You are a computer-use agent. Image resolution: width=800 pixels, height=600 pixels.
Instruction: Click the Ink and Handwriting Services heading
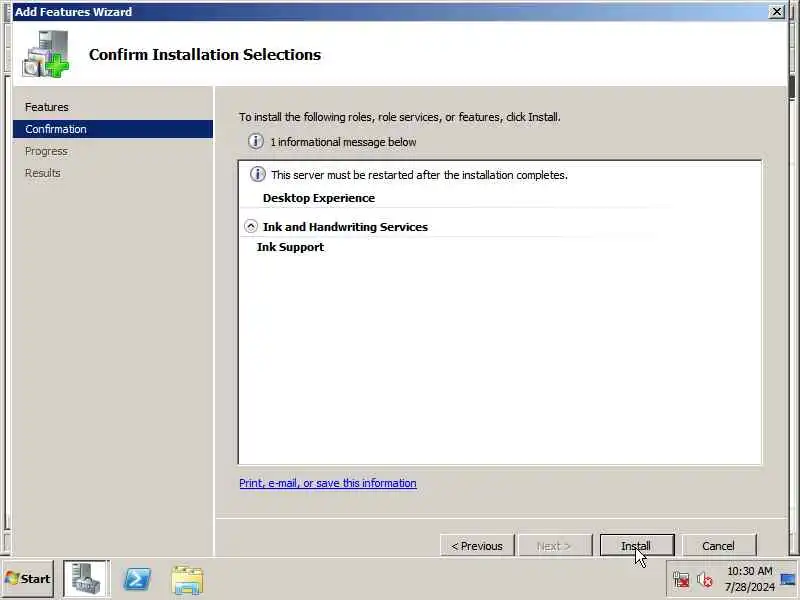(345, 227)
